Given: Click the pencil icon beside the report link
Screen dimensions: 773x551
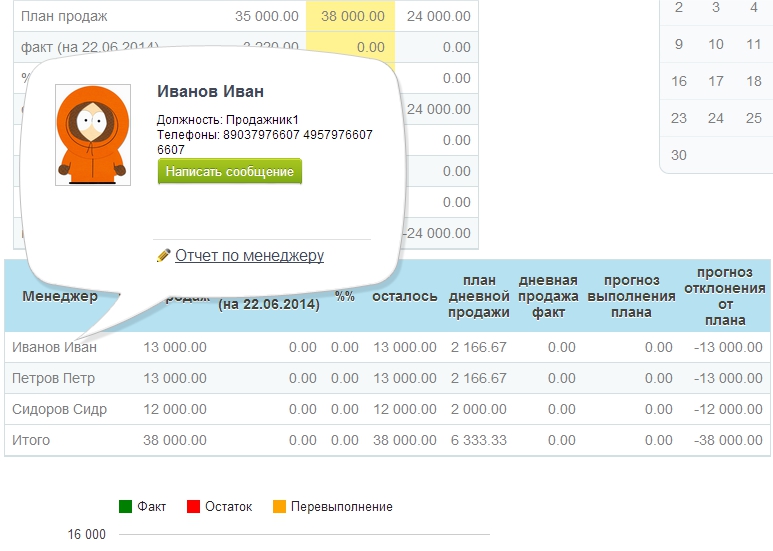Looking at the screenshot, I should 164,256.
